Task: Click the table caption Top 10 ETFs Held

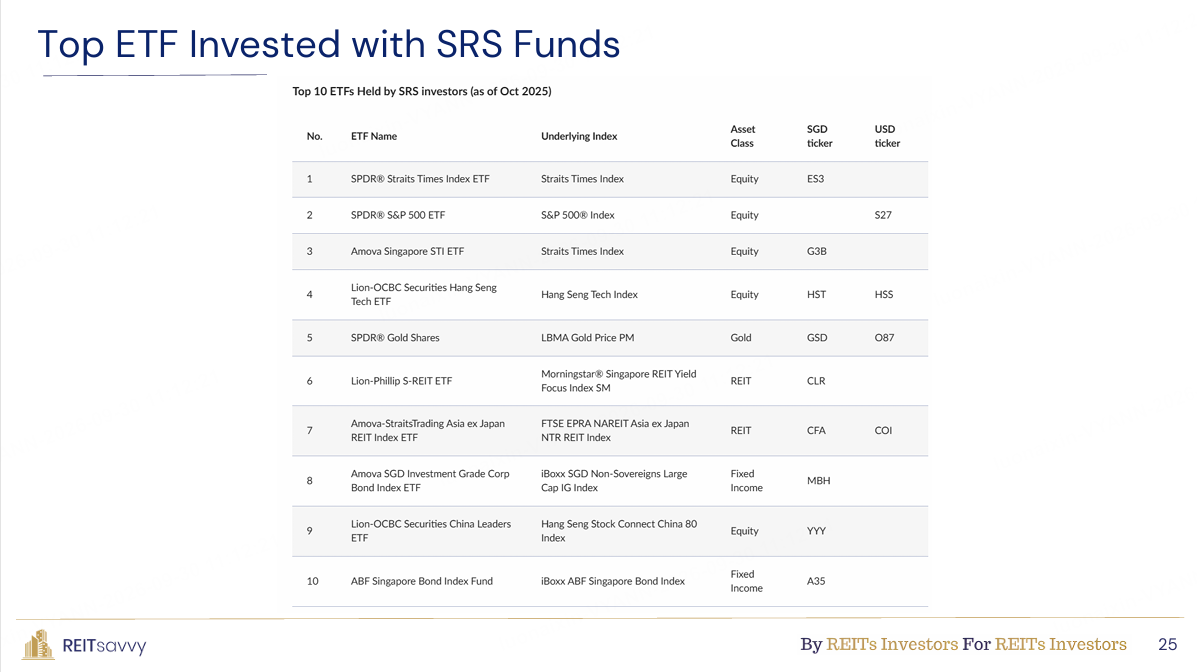Action: [x=421, y=91]
